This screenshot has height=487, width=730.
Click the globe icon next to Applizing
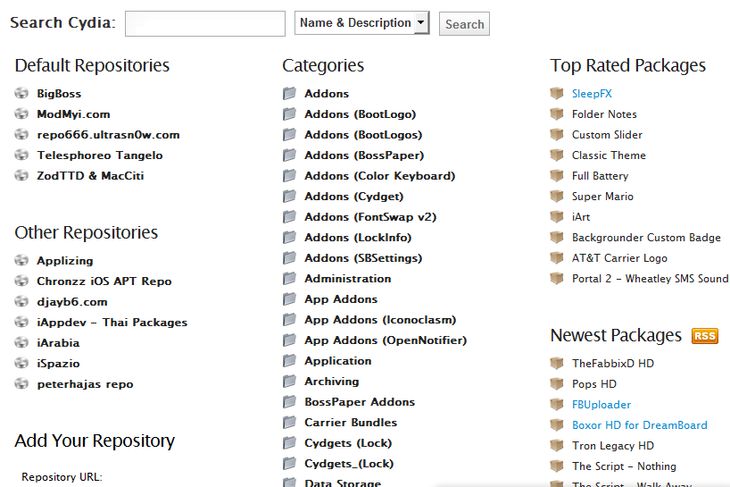click(x=21, y=260)
